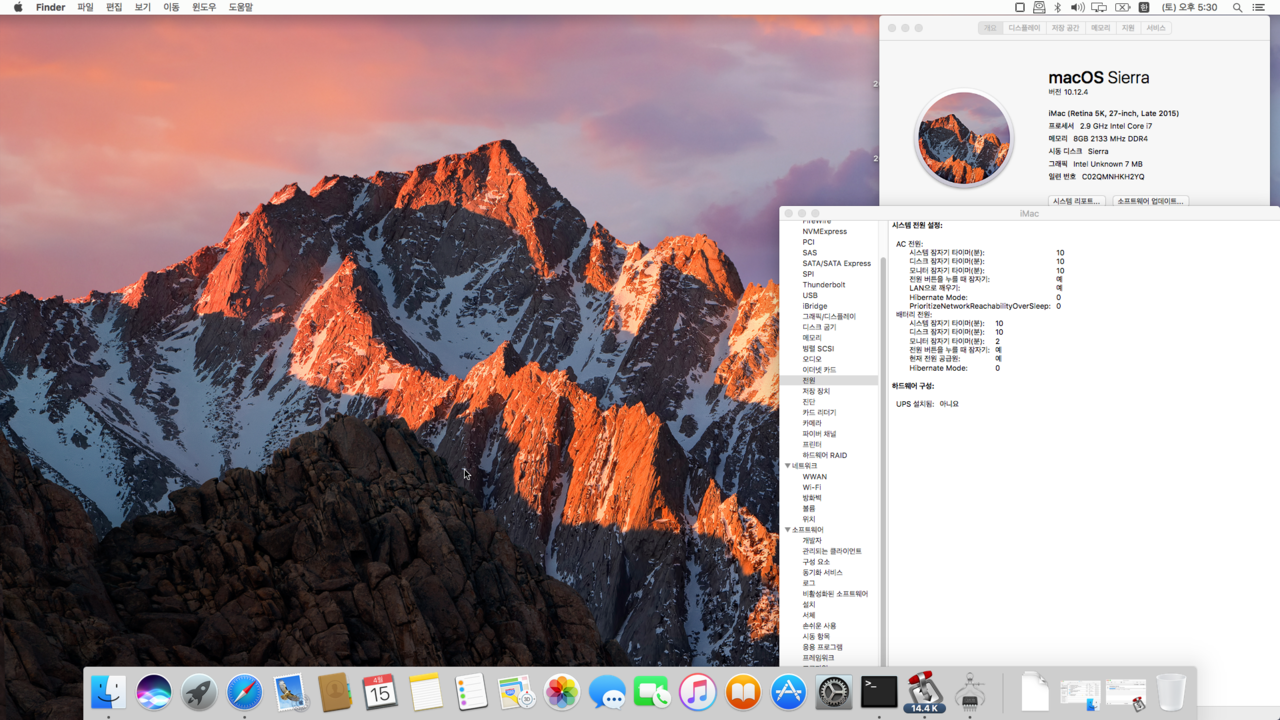
Task: Open Messages blue bubble icon
Action: pos(607,692)
